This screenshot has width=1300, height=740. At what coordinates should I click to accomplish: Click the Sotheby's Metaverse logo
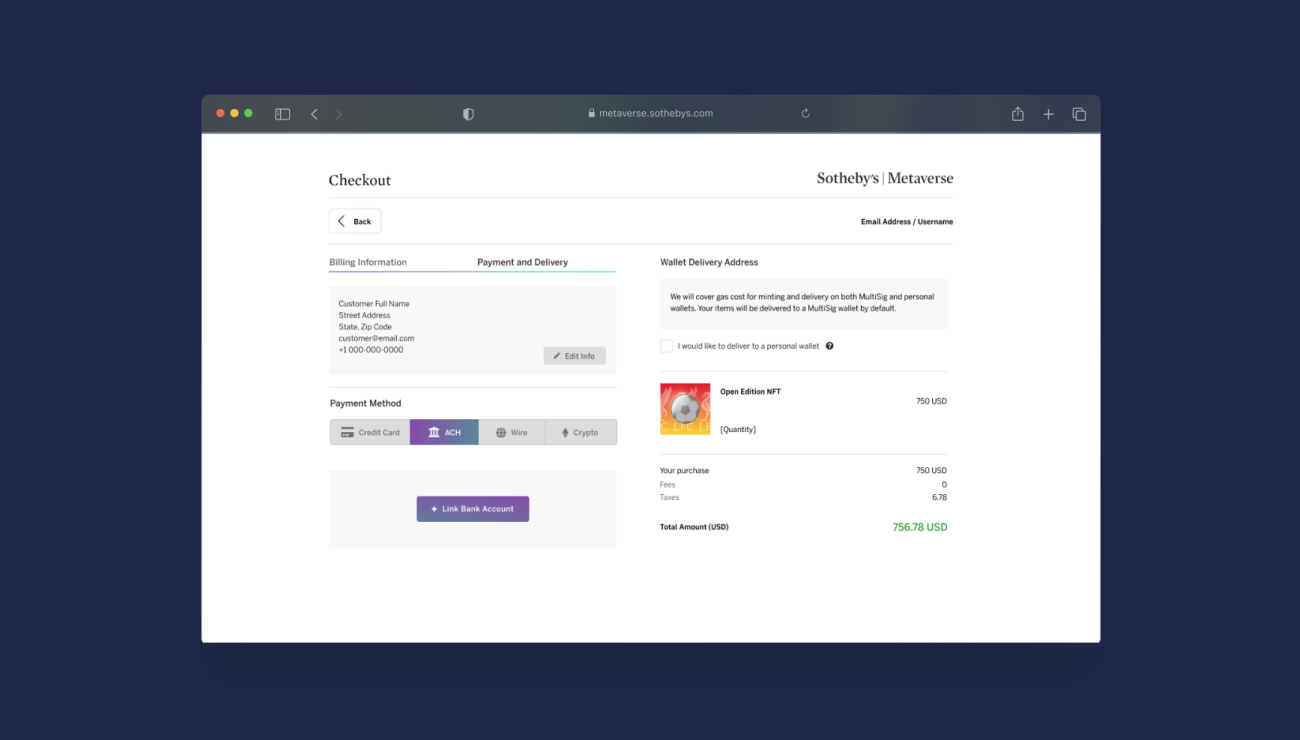885,178
